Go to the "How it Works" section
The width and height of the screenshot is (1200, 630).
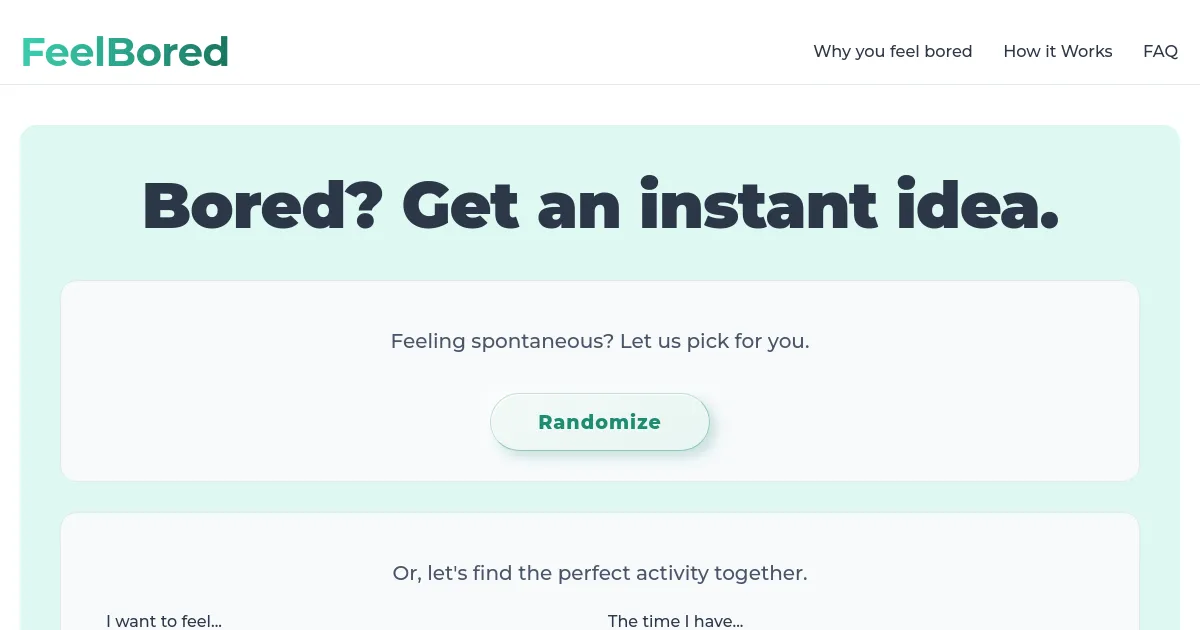pyautogui.click(x=1057, y=51)
